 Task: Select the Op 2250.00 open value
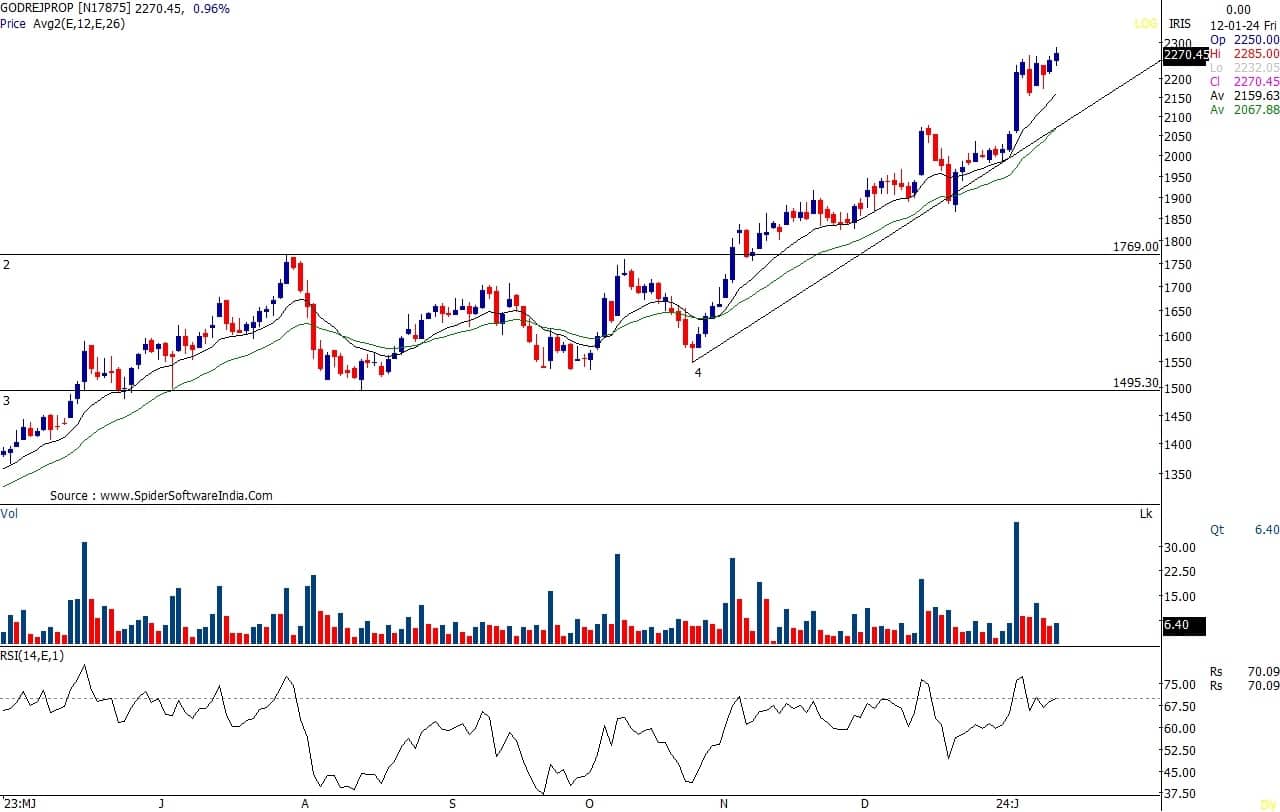[1244, 39]
